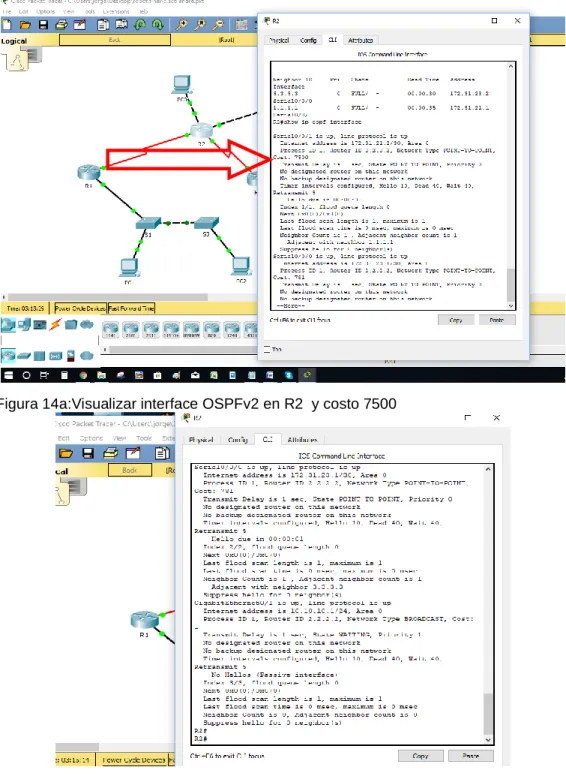Pick the 1240 router model

click(x=232, y=330)
